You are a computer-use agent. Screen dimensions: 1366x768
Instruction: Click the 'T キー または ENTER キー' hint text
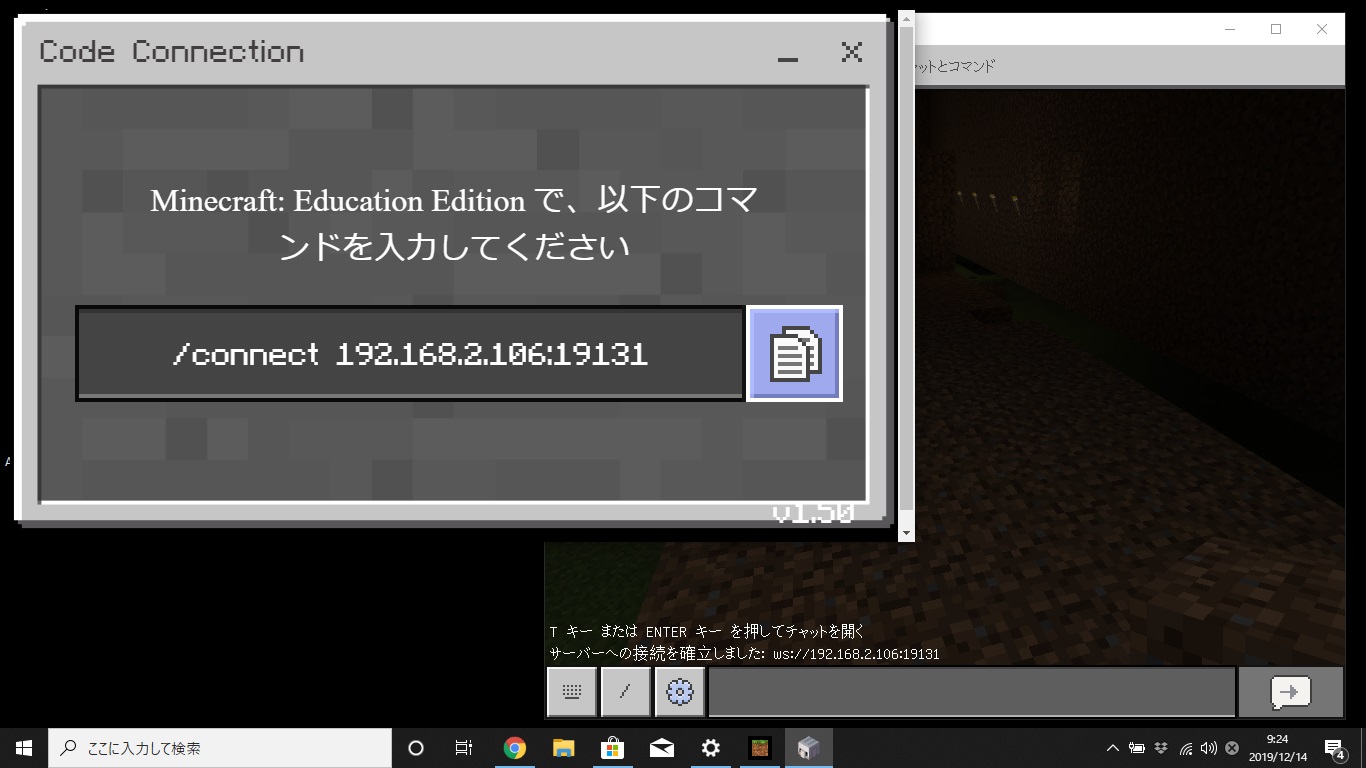(x=706, y=632)
